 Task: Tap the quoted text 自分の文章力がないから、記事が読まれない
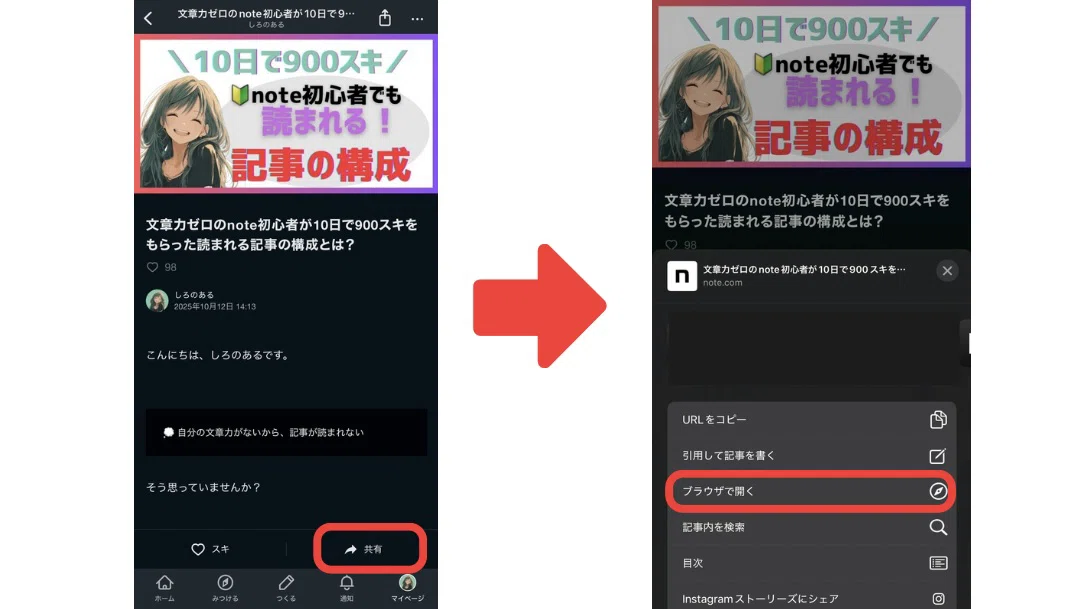tap(270, 432)
